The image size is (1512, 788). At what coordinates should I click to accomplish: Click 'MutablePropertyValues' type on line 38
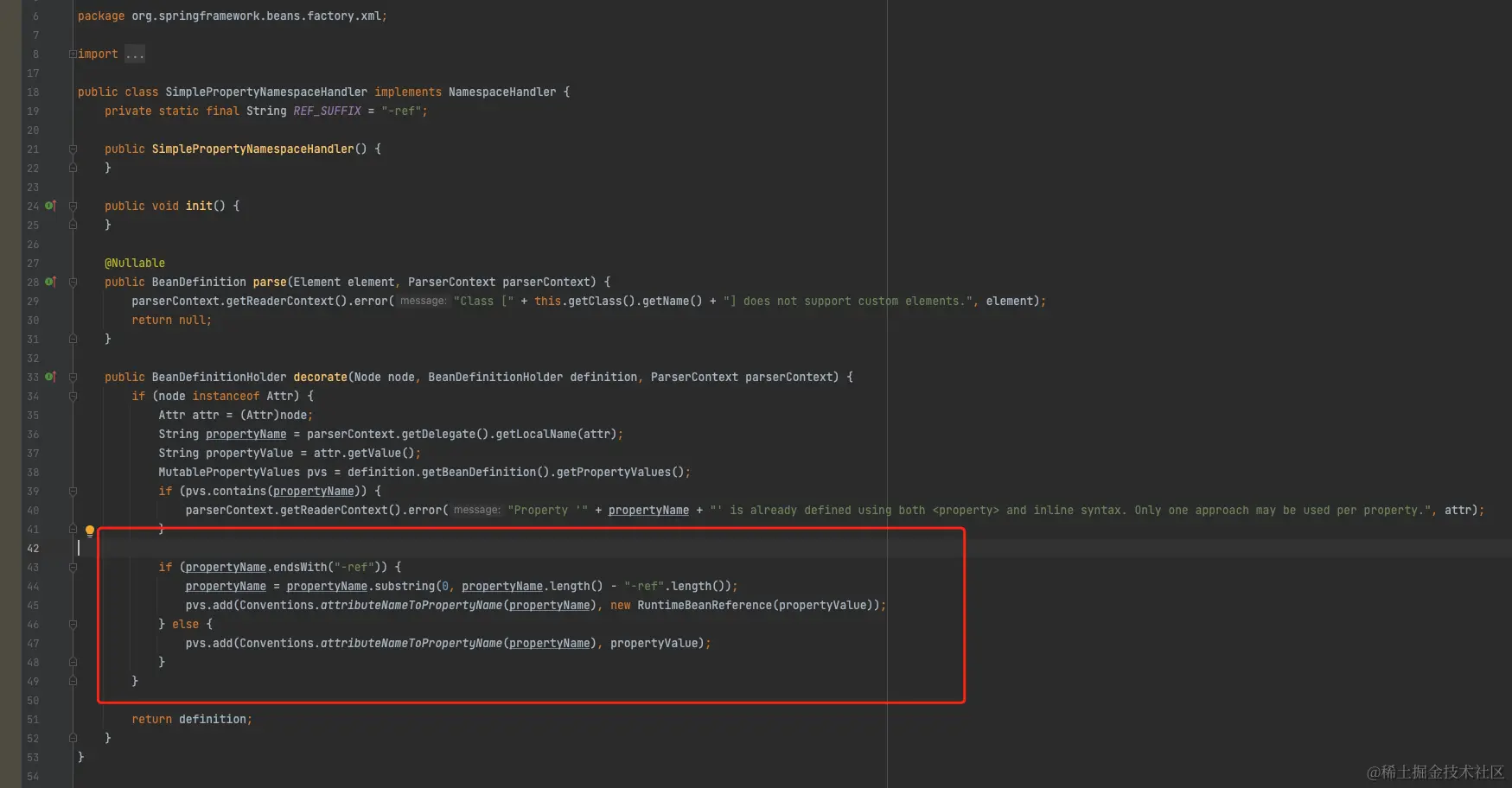(x=229, y=472)
